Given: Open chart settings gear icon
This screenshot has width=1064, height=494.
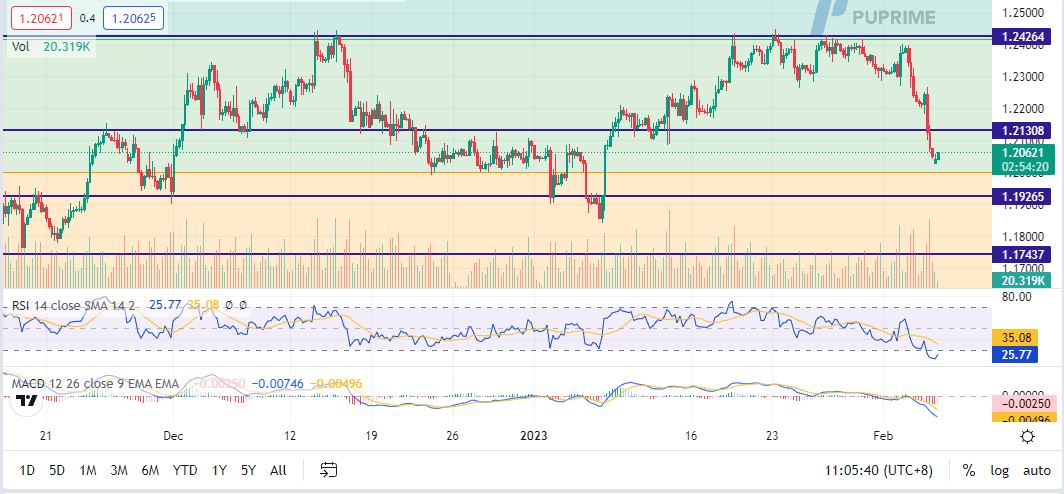Looking at the screenshot, I should (1027, 436).
